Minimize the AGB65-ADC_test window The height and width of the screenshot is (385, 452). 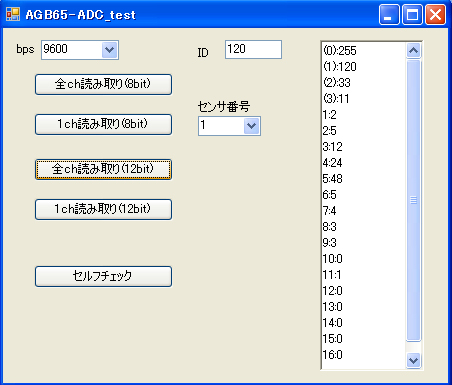click(389, 15)
